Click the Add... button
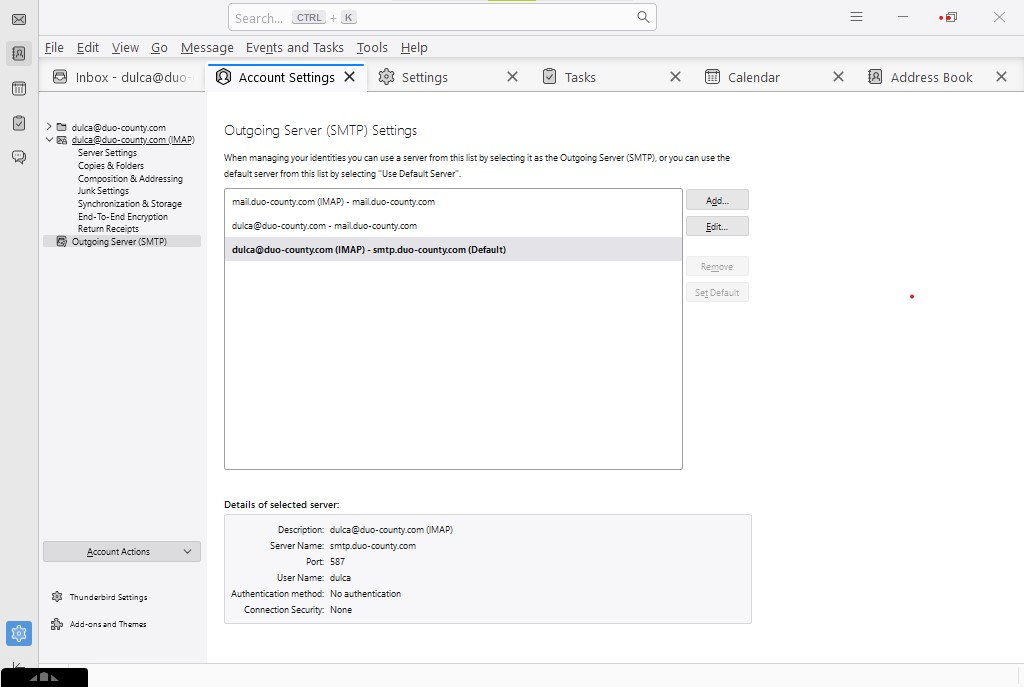Viewport: 1024px width, 687px height. [x=717, y=200]
